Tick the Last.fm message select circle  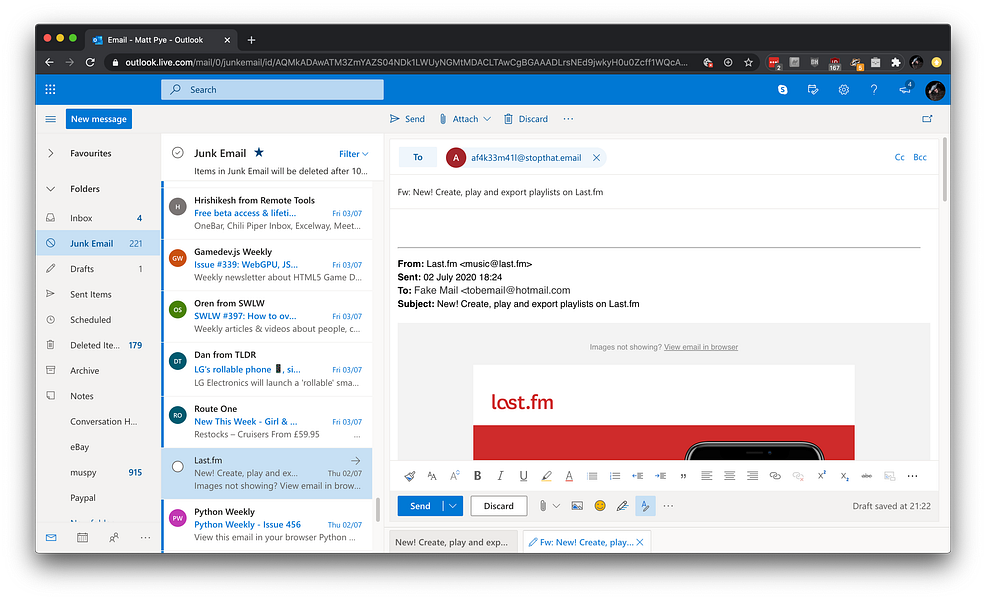178,467
